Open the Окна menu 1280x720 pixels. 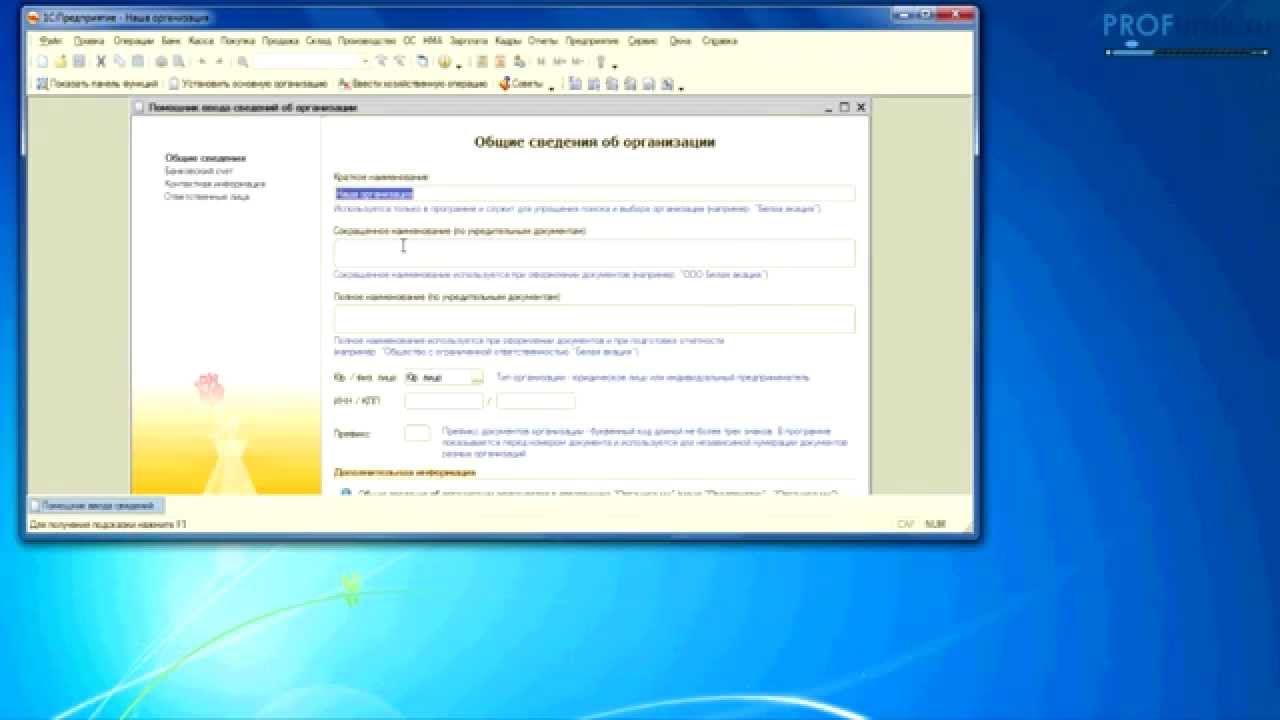[680, 41]
